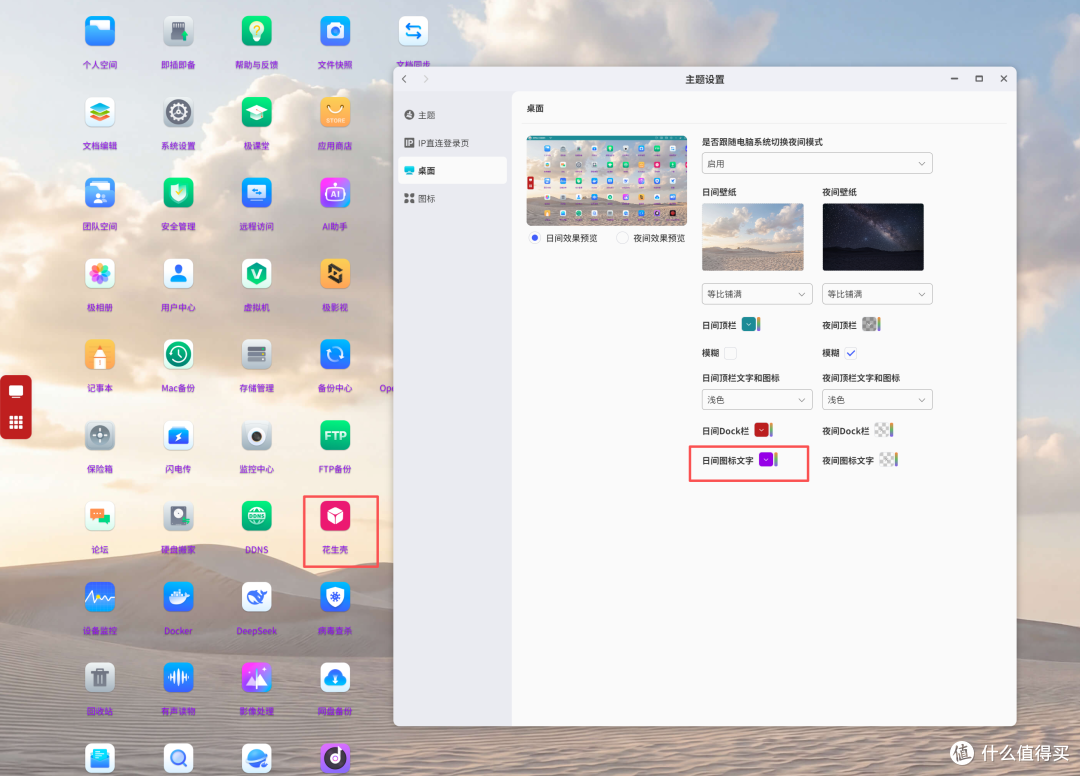This screenshot has height=776, width=1080.
Task: Launch the 虚拟机 app
Action: pos(256,274)
